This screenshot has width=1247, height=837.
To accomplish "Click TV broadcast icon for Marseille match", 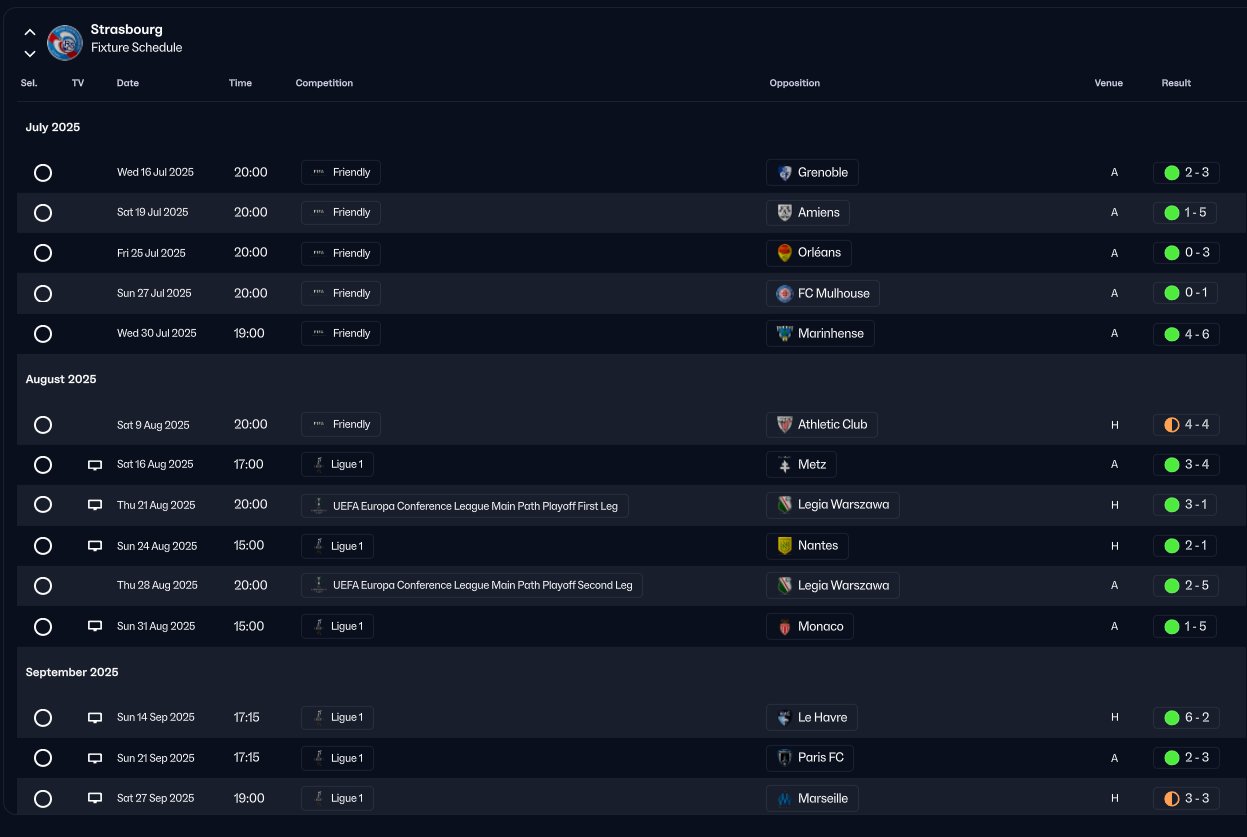I will pos(95,798).
